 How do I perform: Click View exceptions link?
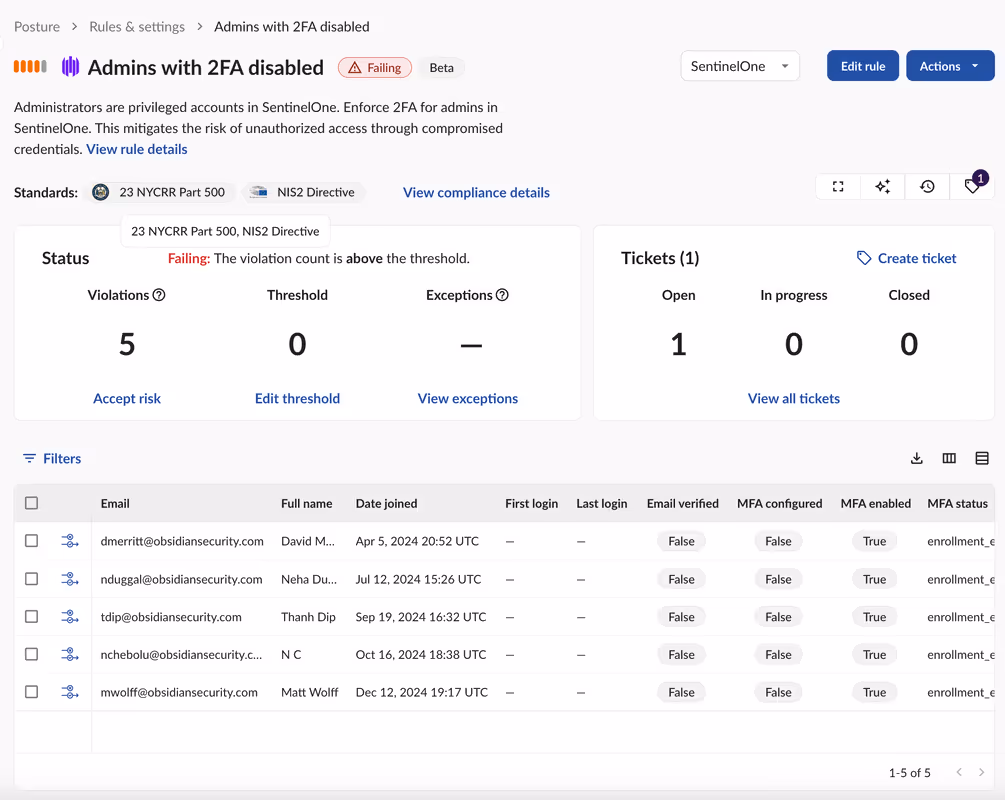[468, 399]
